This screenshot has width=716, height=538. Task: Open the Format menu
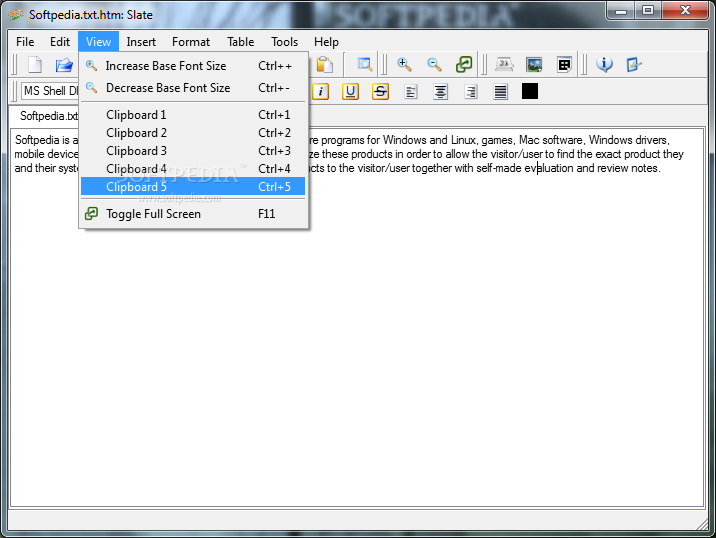point(191,42)
